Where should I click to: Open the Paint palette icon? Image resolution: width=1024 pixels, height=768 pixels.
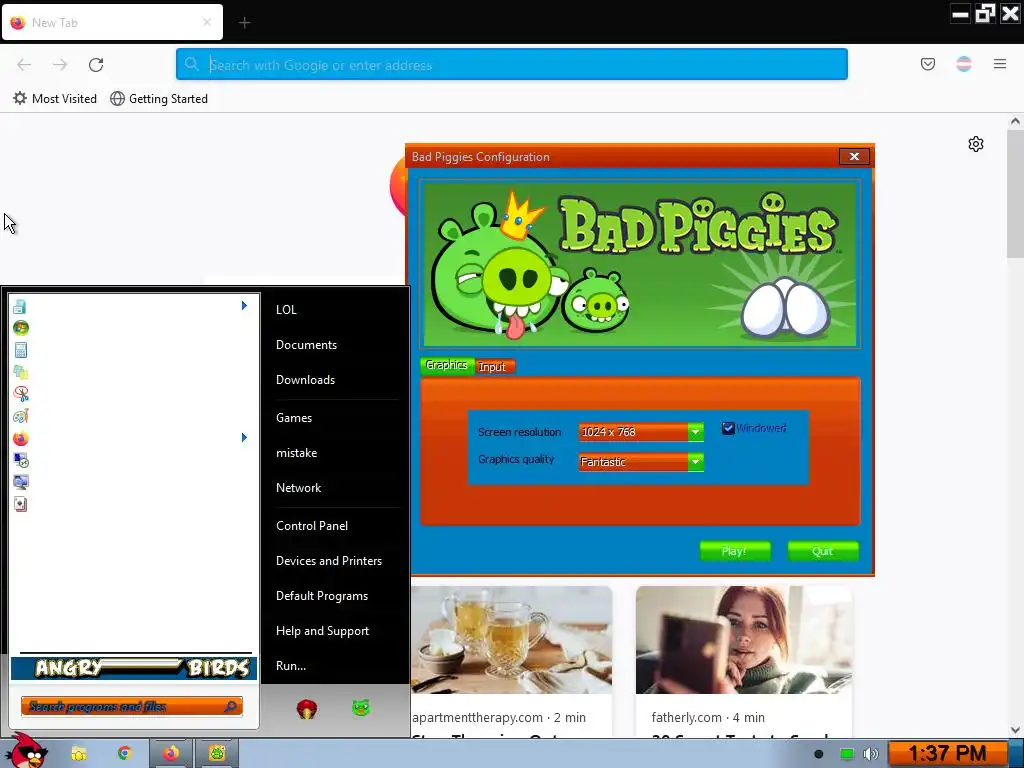(x=20, y=416)
